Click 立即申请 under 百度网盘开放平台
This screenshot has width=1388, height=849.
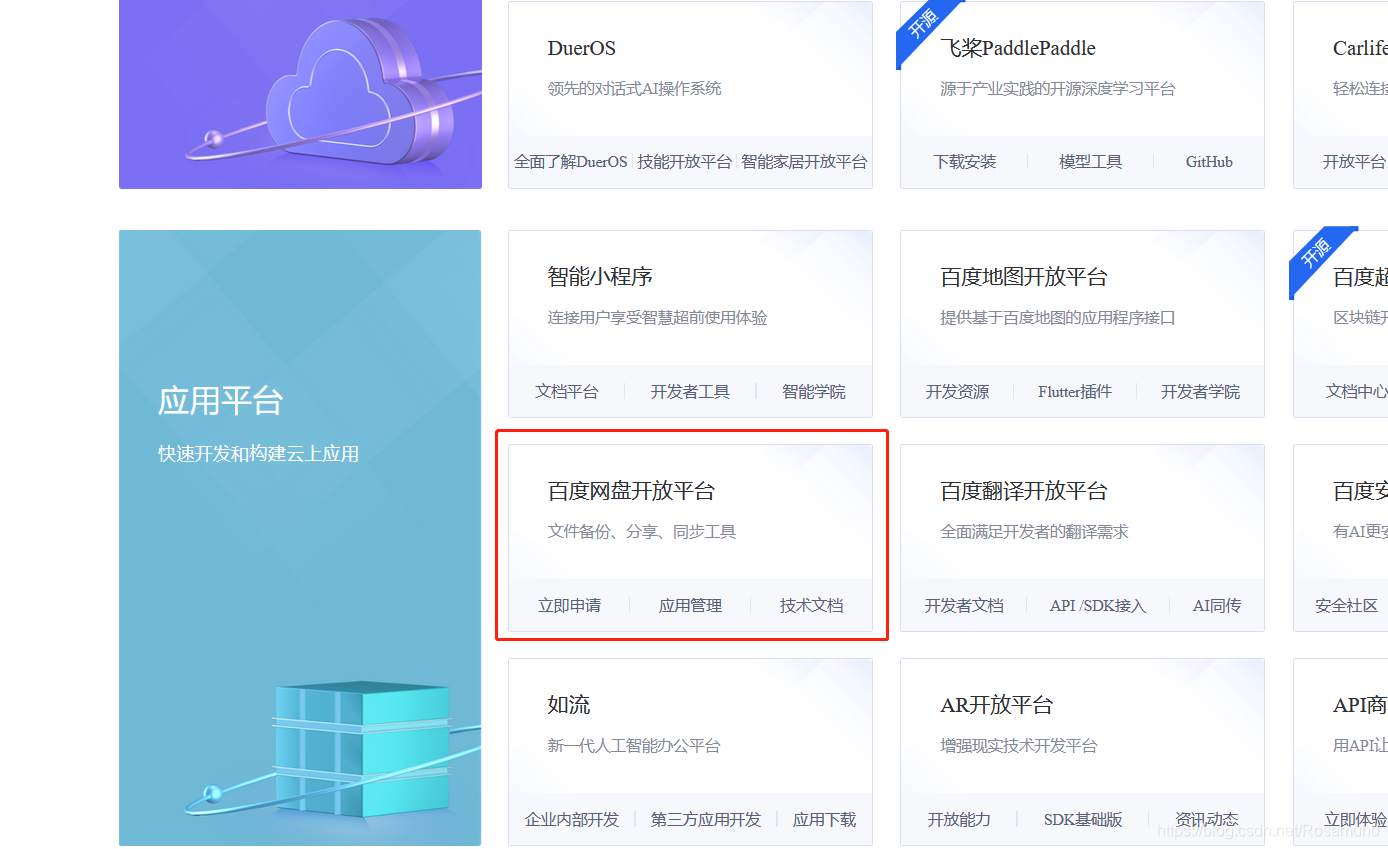pos(570,606)
